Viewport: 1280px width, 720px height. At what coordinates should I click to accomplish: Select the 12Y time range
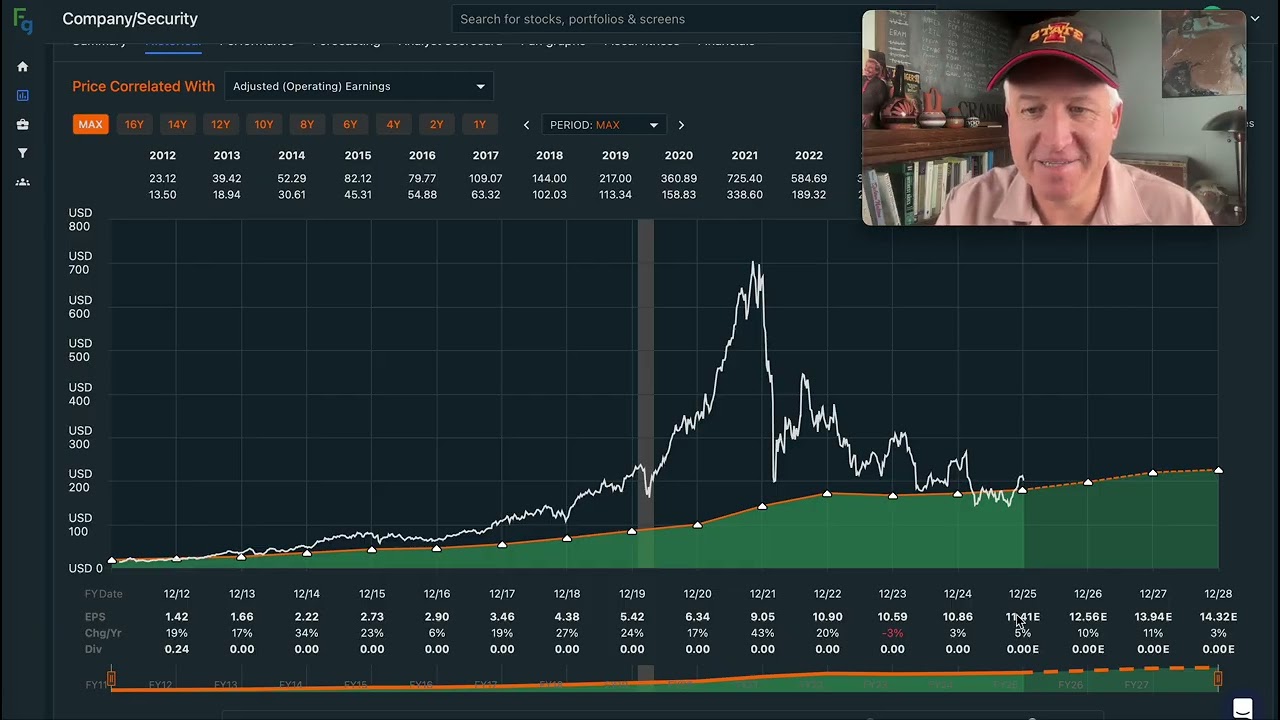click(x=220, y=125)
